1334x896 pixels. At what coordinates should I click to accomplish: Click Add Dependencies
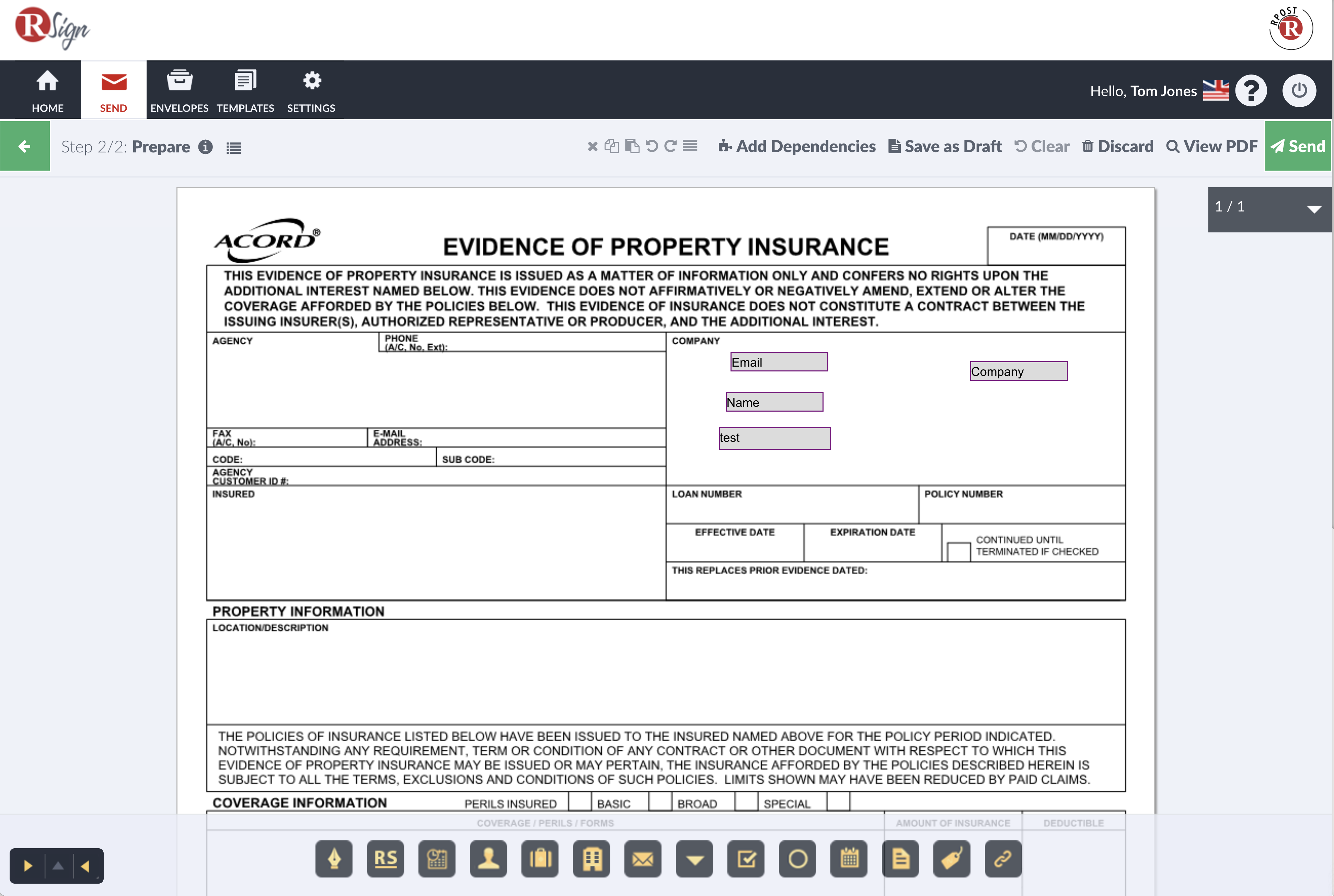[796, 146]
